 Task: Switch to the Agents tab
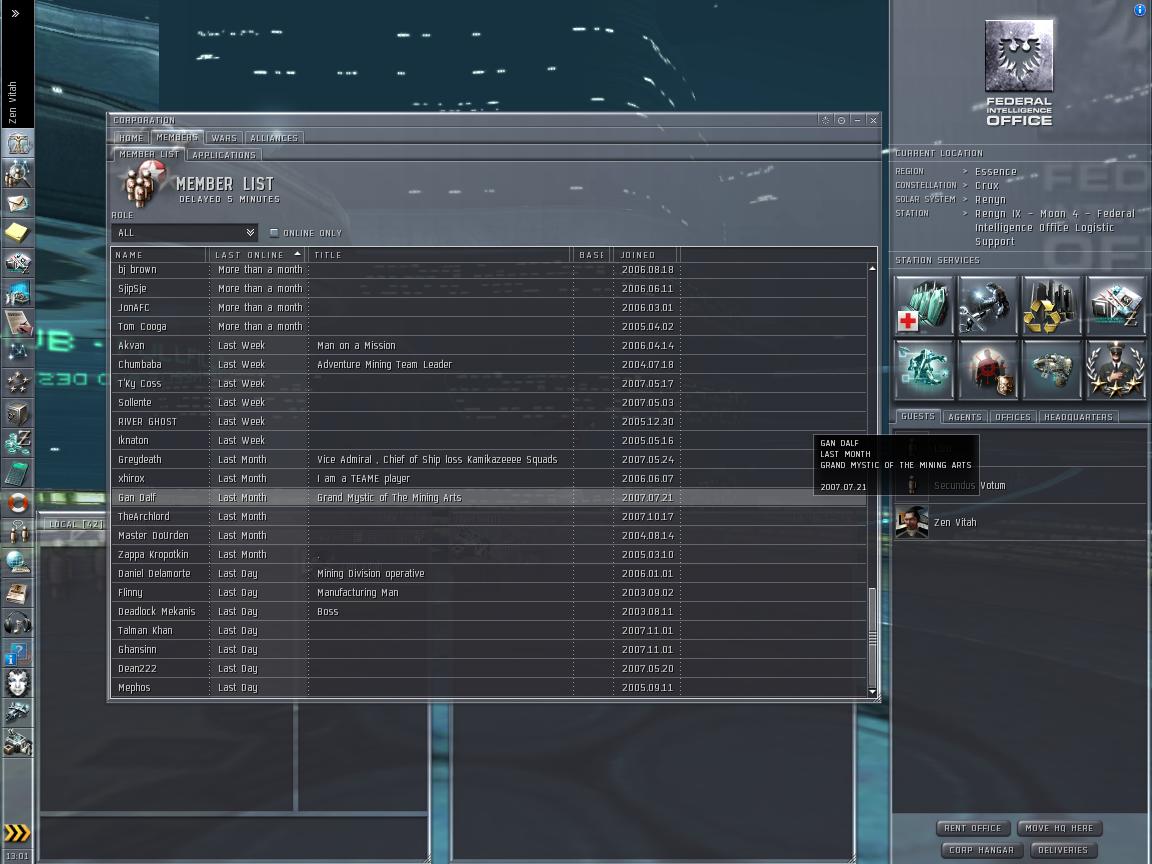(x=965, y=417)
